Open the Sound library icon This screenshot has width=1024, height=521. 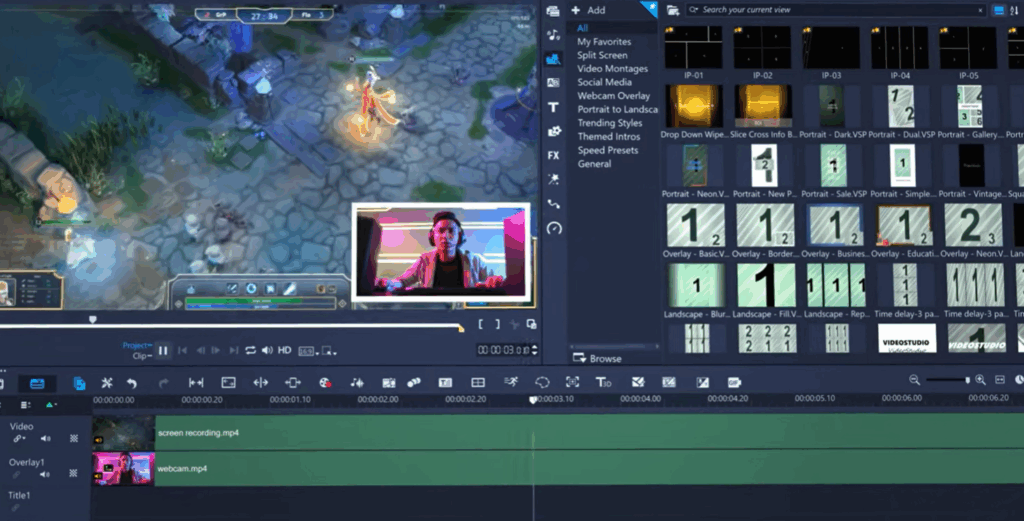coord(553,35)
